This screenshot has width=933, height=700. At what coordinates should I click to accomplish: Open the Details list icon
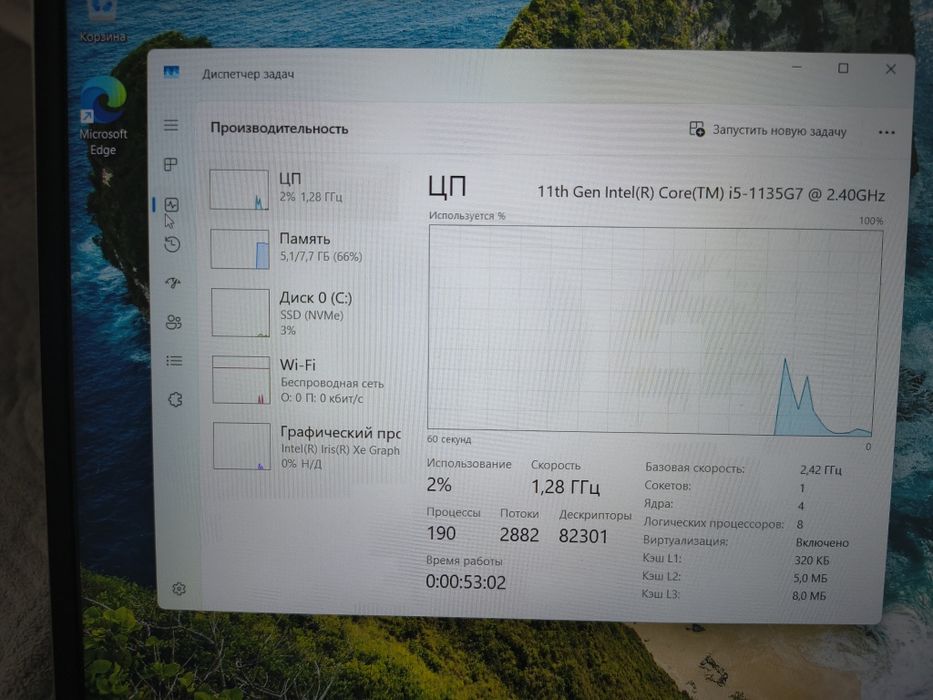[x=174, y=361]
